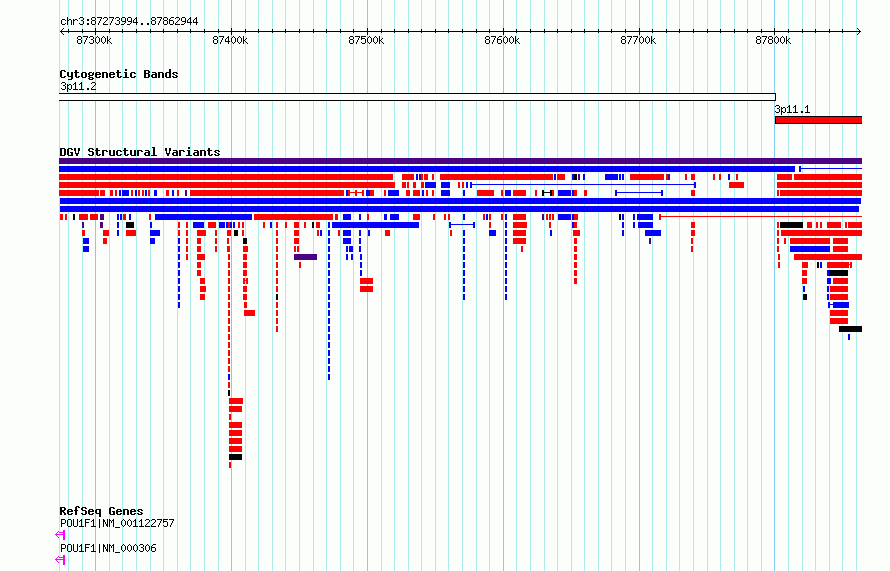890x571 pixels.
Task: Open the POU1F1|NM_001122757 gene label
Action: 117,523
